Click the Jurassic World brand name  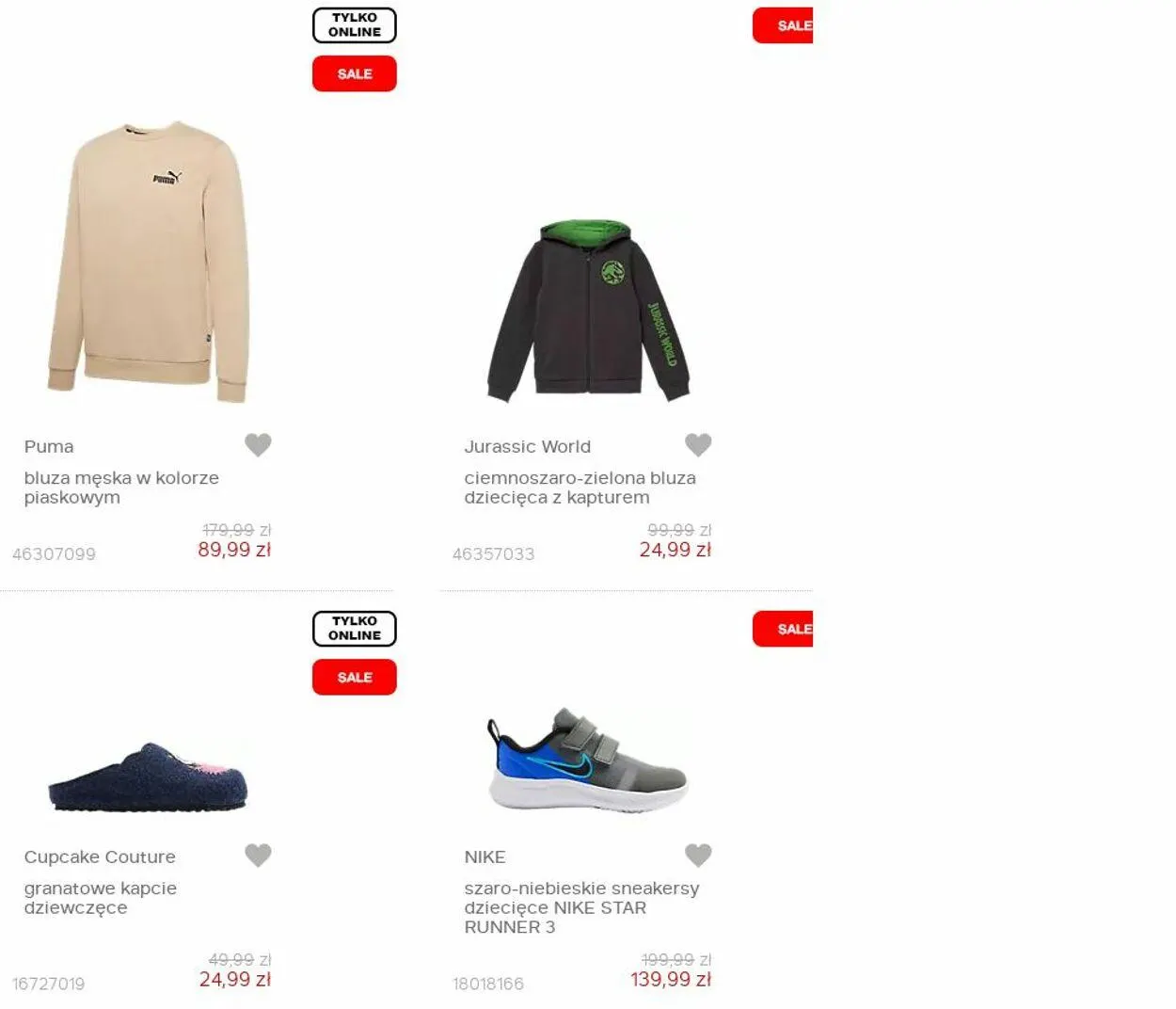point(527,446)
